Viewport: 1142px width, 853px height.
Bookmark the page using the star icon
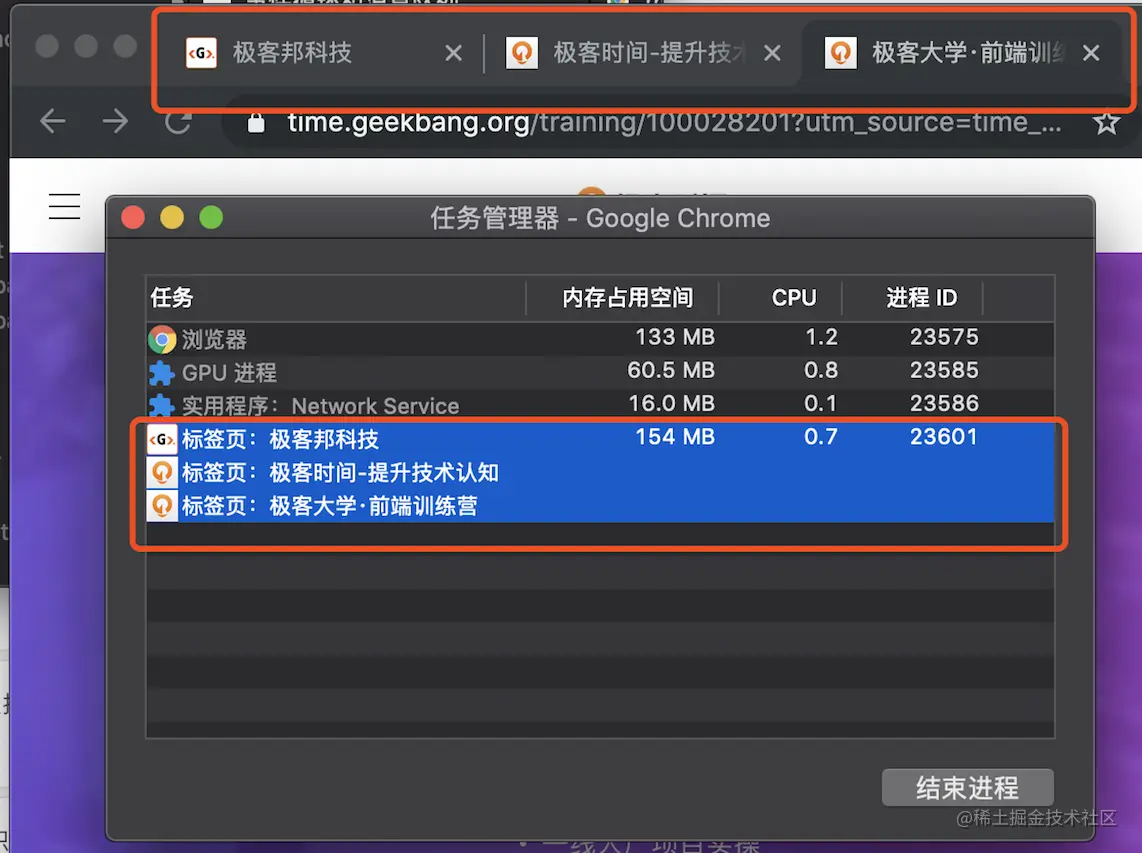pyautogui.click(x=1106, y=121)
